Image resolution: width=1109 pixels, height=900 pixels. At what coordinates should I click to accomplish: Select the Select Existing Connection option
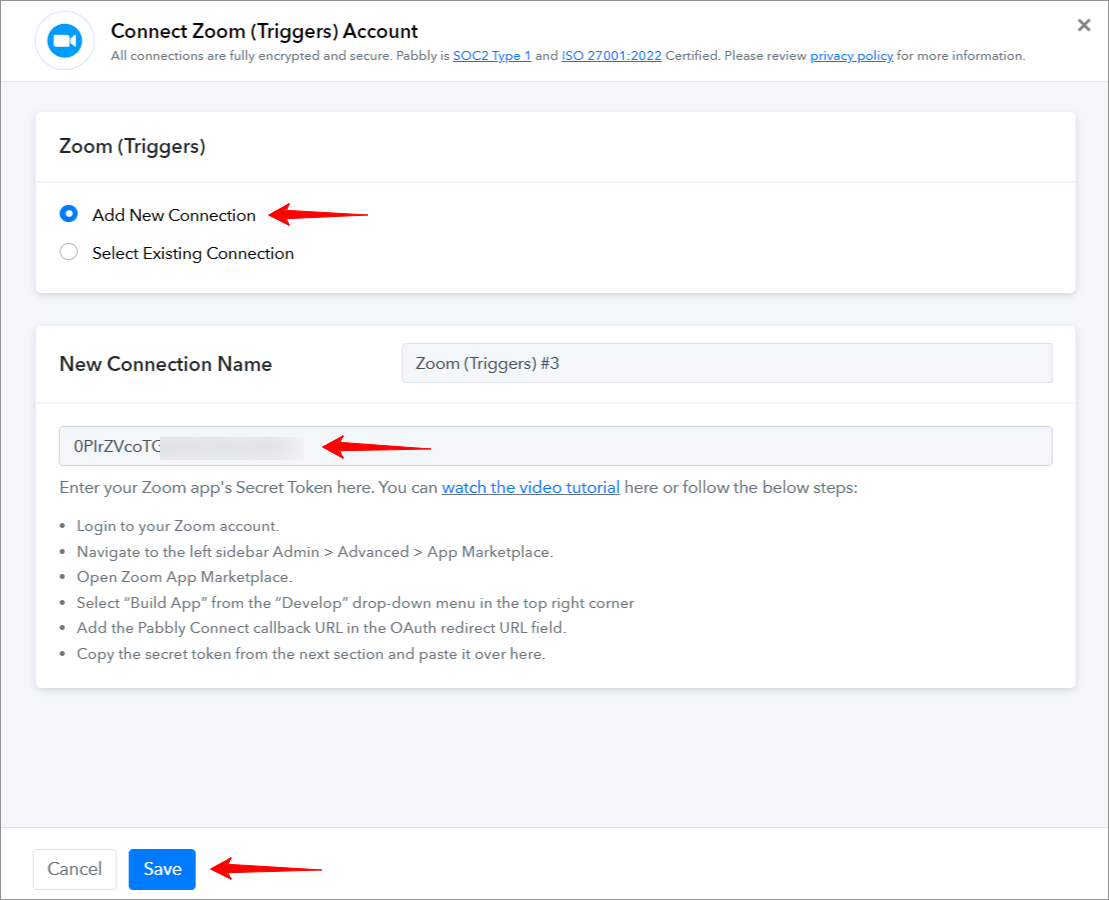click(x=69, y=252)
